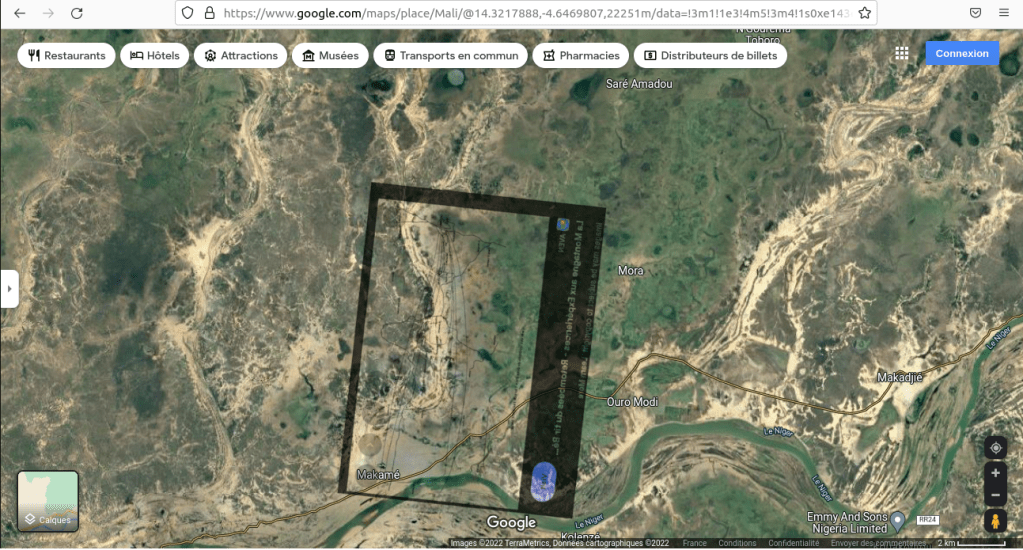Click the zoom in plus button
Screen dimensions: 1023x550
995,473
